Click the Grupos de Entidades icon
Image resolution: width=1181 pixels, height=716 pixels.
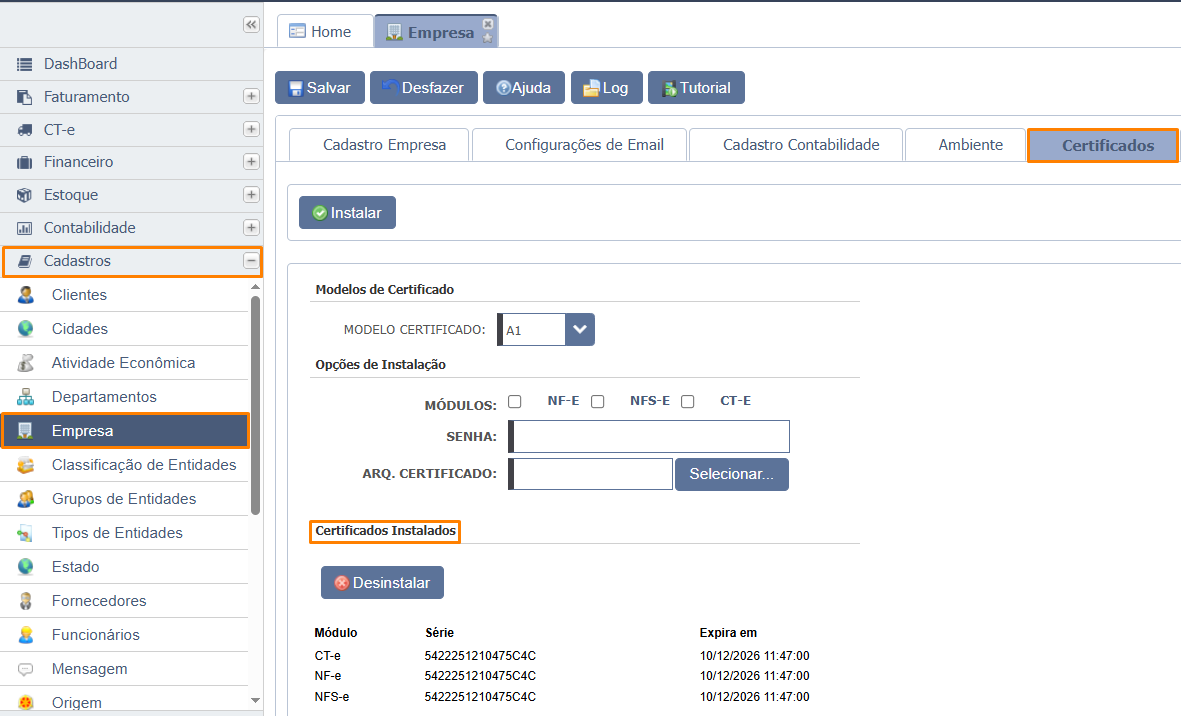tap(26, 499)
